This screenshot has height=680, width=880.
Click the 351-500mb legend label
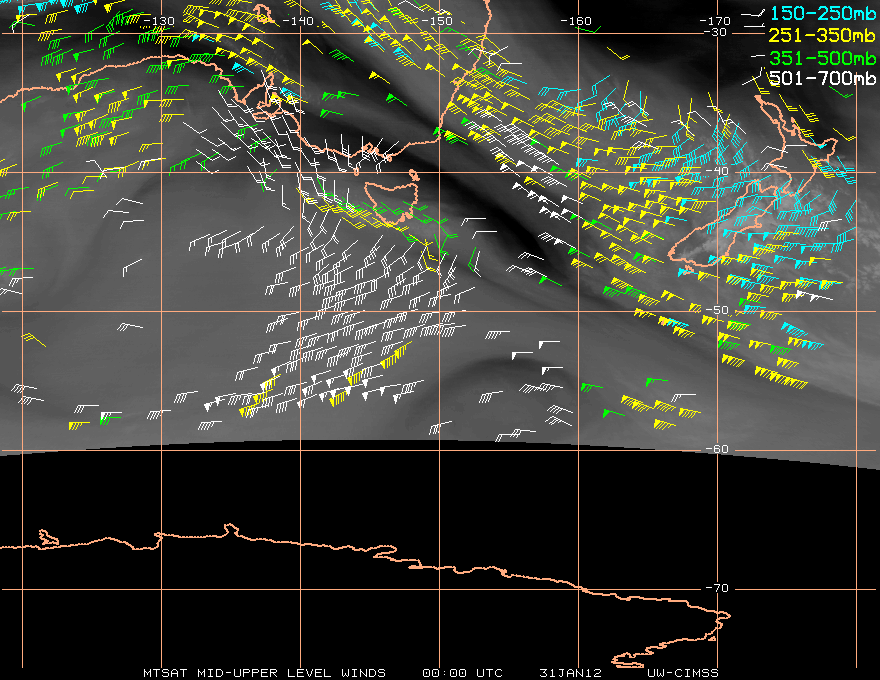822,58
